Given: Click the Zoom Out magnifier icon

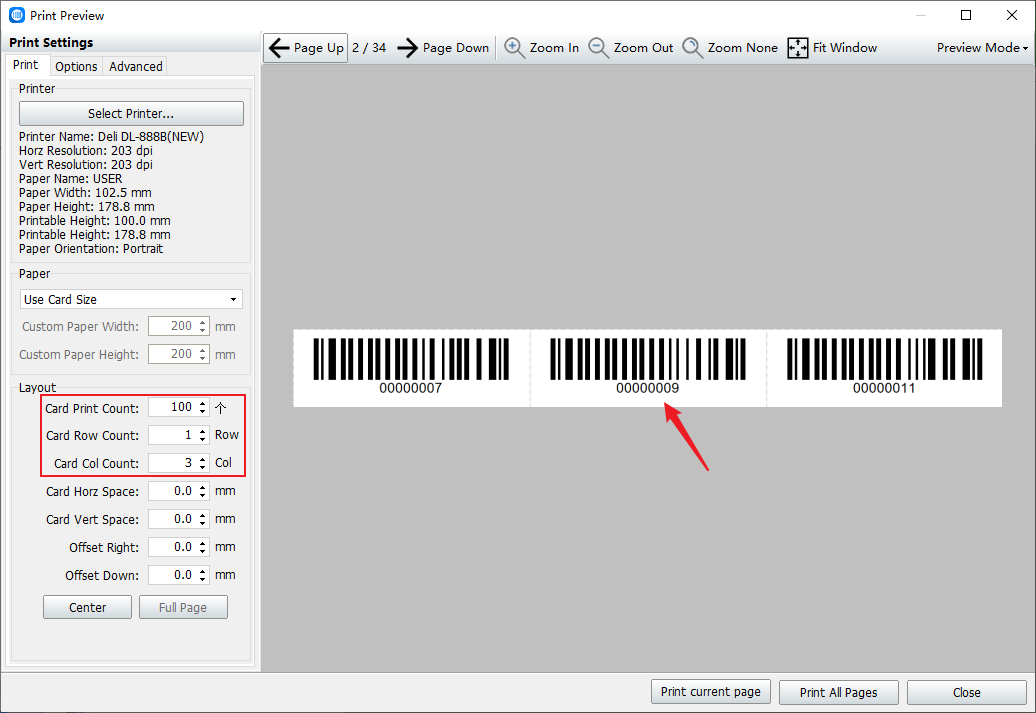Looking at the screenshot, I should pos(599,48).
